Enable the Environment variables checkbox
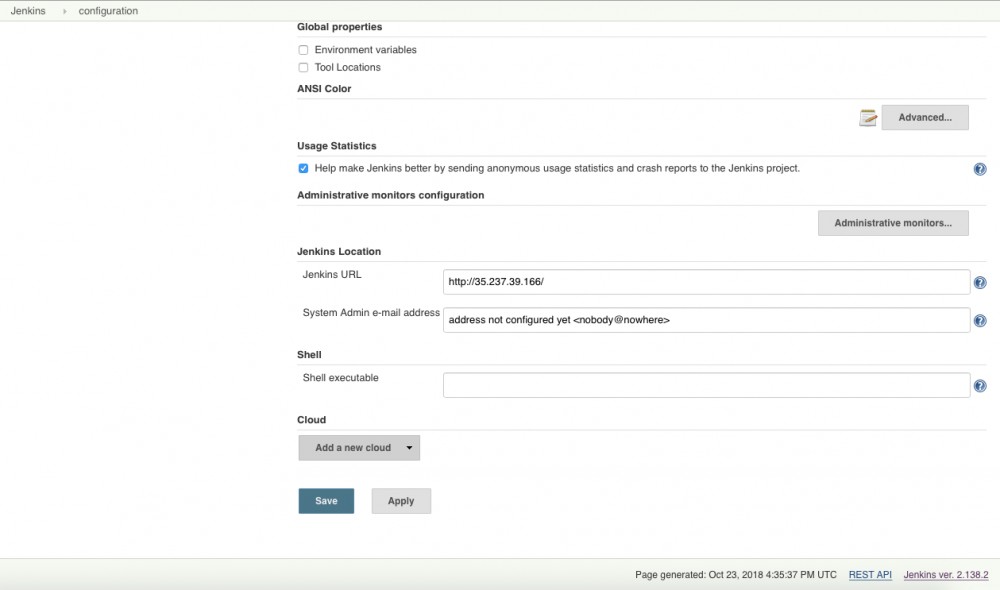The image size is (1000, 590). pos(303,49)
